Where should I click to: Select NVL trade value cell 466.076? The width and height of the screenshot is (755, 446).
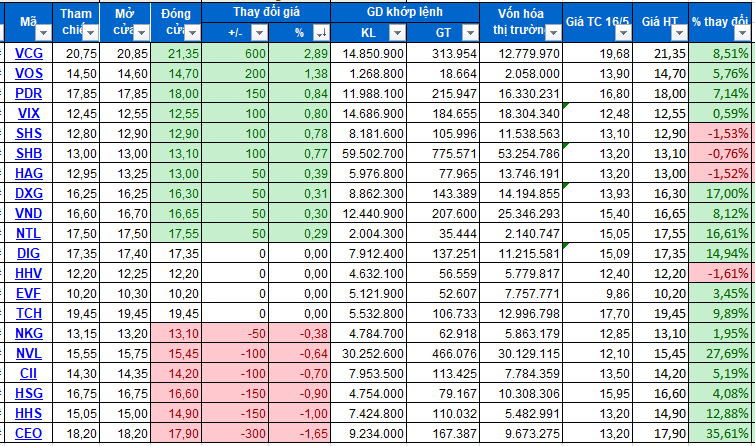click(443, 354)
